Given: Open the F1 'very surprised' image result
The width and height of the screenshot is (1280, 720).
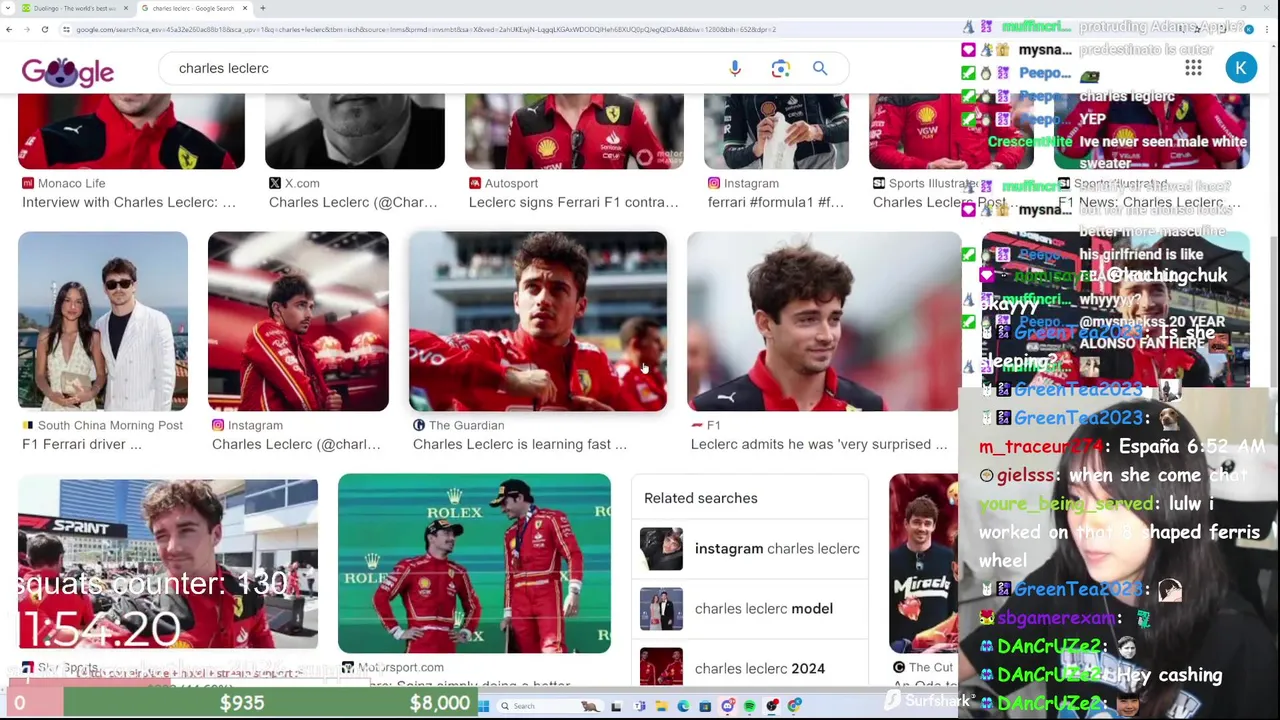Looking at the screenshot, I should click(823, 321).
